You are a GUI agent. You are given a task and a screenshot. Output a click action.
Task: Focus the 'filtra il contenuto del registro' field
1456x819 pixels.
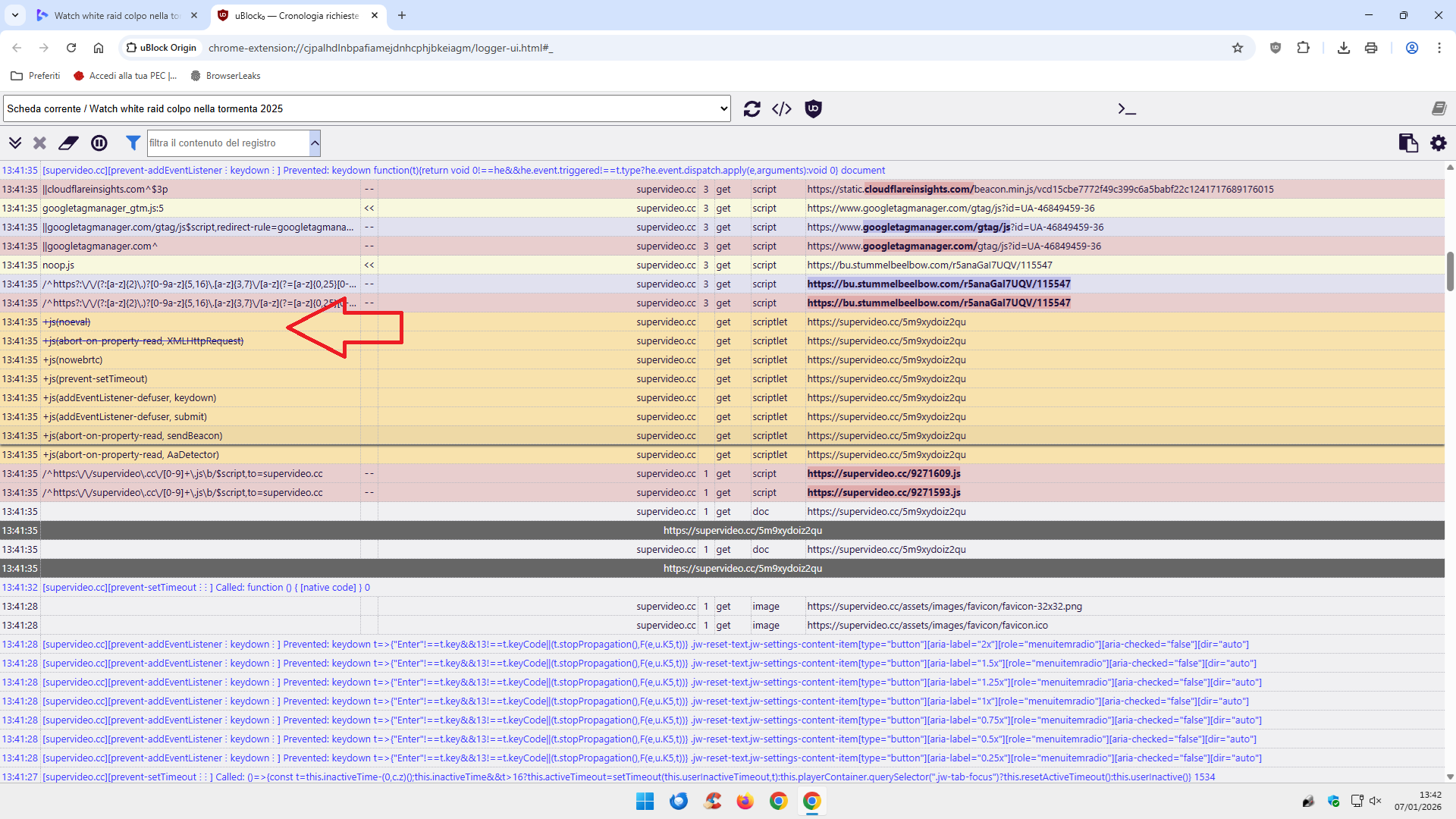228,143
